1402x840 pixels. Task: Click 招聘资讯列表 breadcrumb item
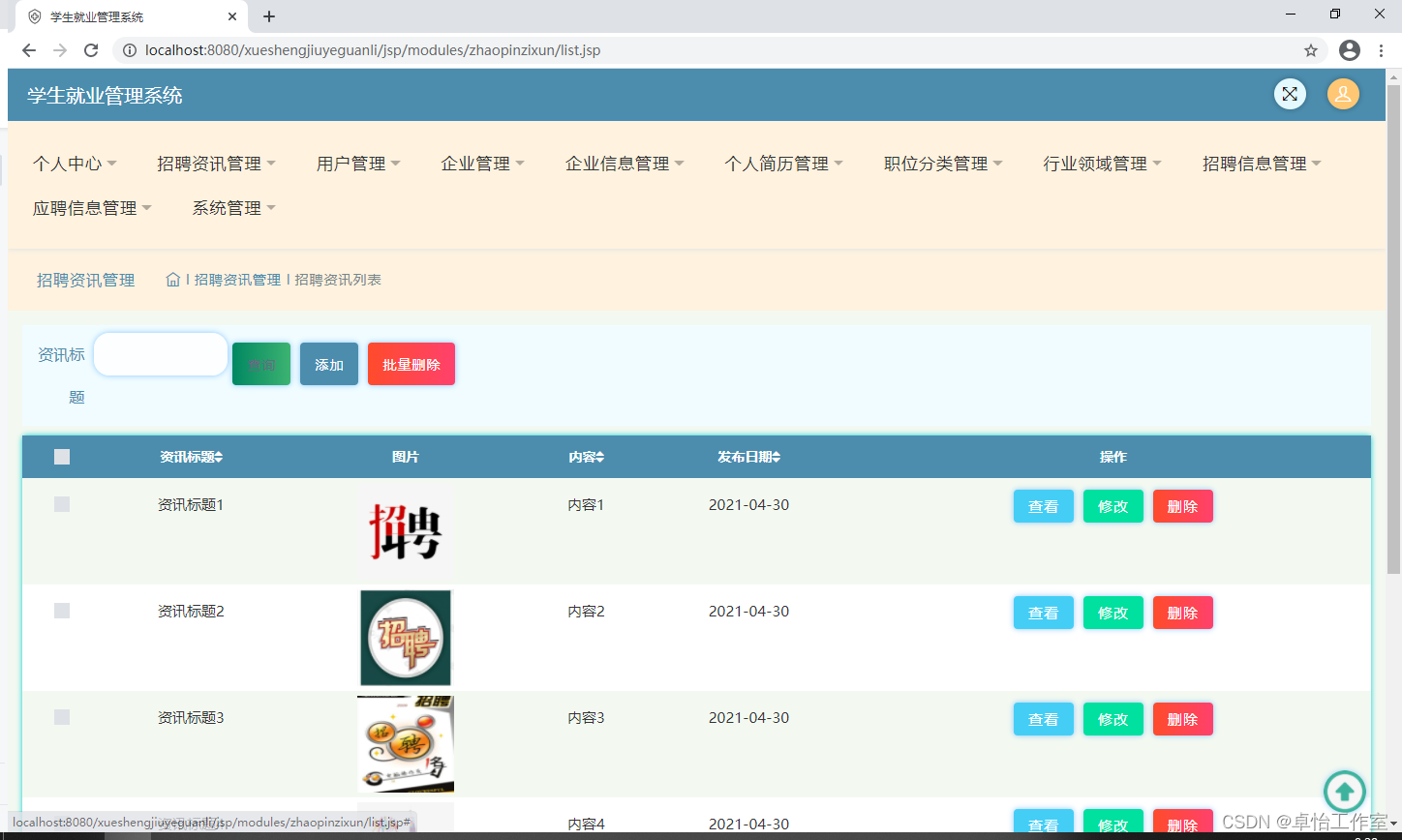338,280
